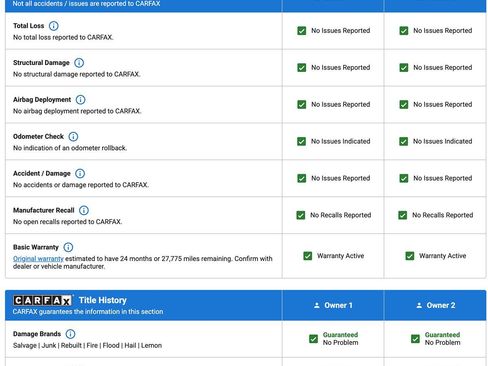
Task: Click the Odometer Check row title
Action: pyautogui.click(x=38, y=136)
